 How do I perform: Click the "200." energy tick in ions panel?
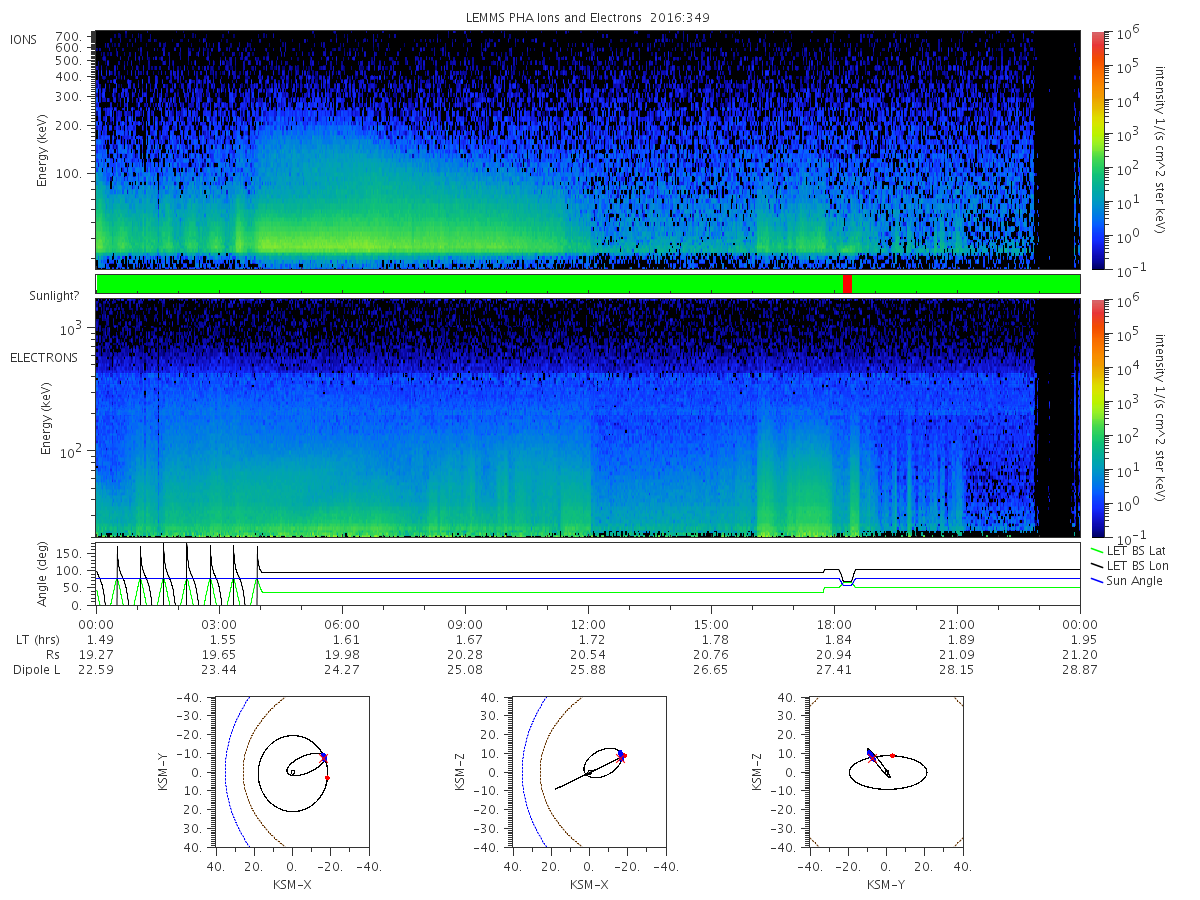tap(68, 126)
